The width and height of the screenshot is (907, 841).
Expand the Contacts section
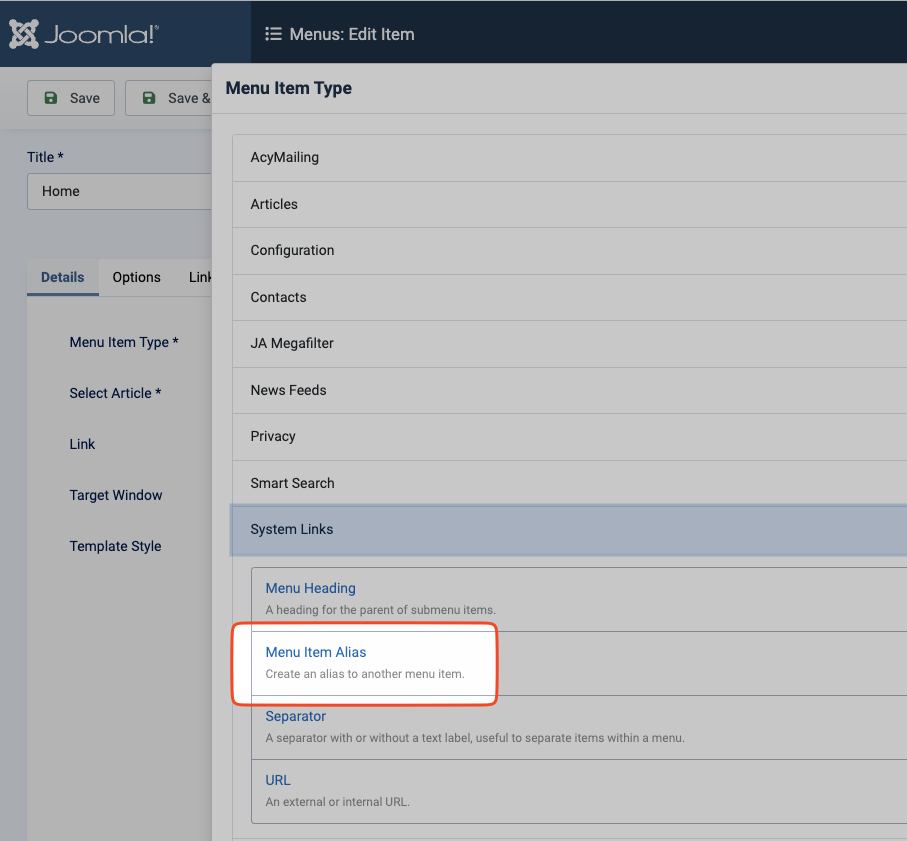(278, 297)
